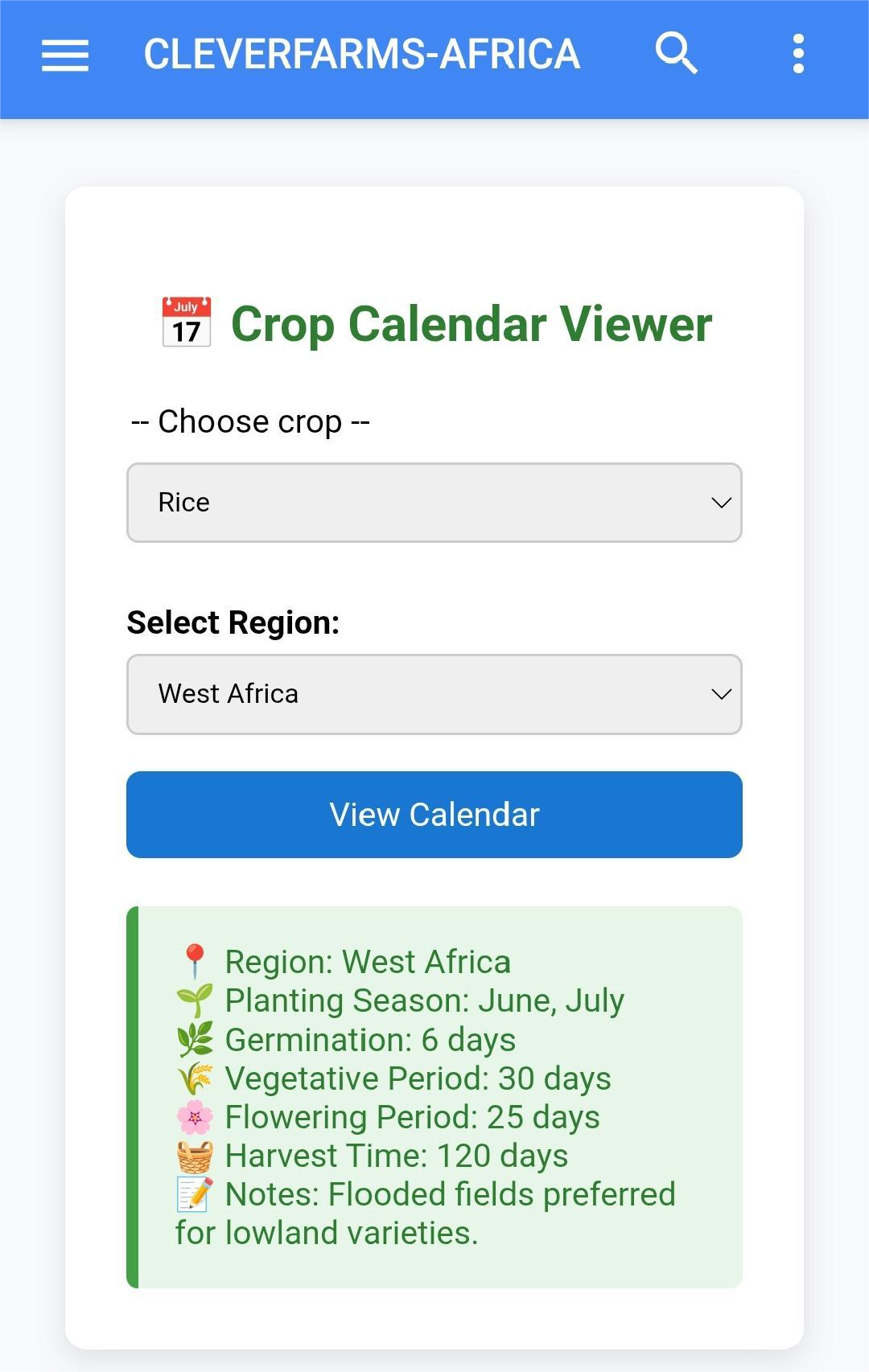Tap the memo icon beside Notes
This screenshot has height=1372, width=869.
click(193, 1193)
